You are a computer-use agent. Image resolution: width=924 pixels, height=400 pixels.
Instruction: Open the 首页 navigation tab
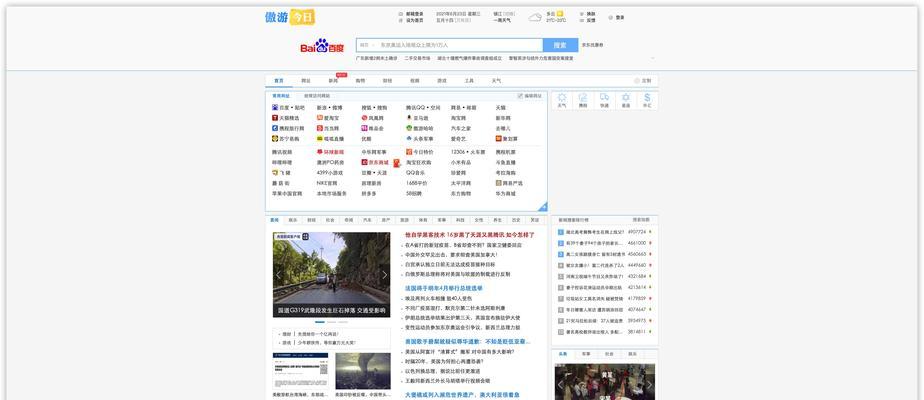pos(278,81)
